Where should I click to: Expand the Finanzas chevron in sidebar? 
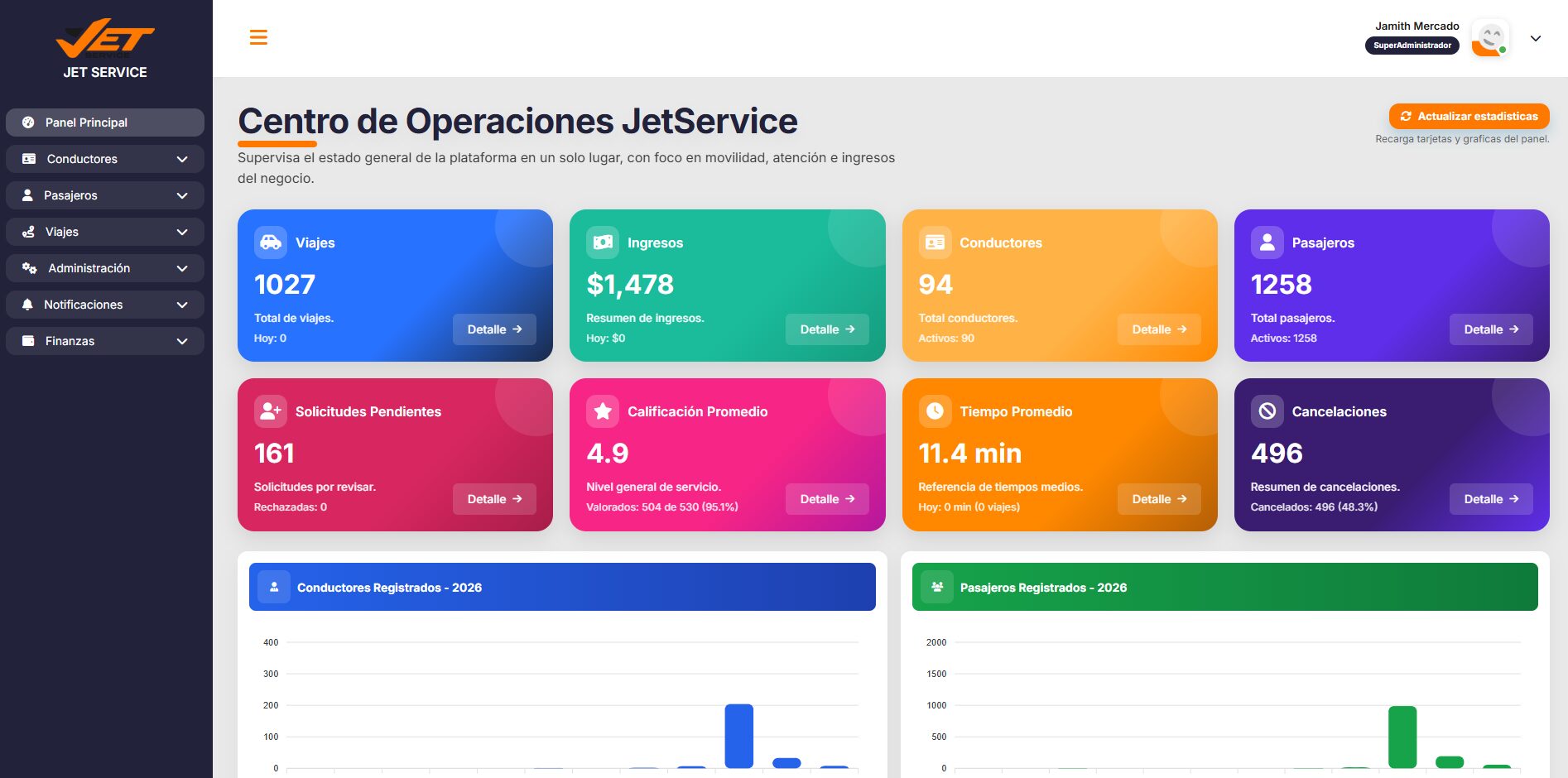[x=182, y=341]
